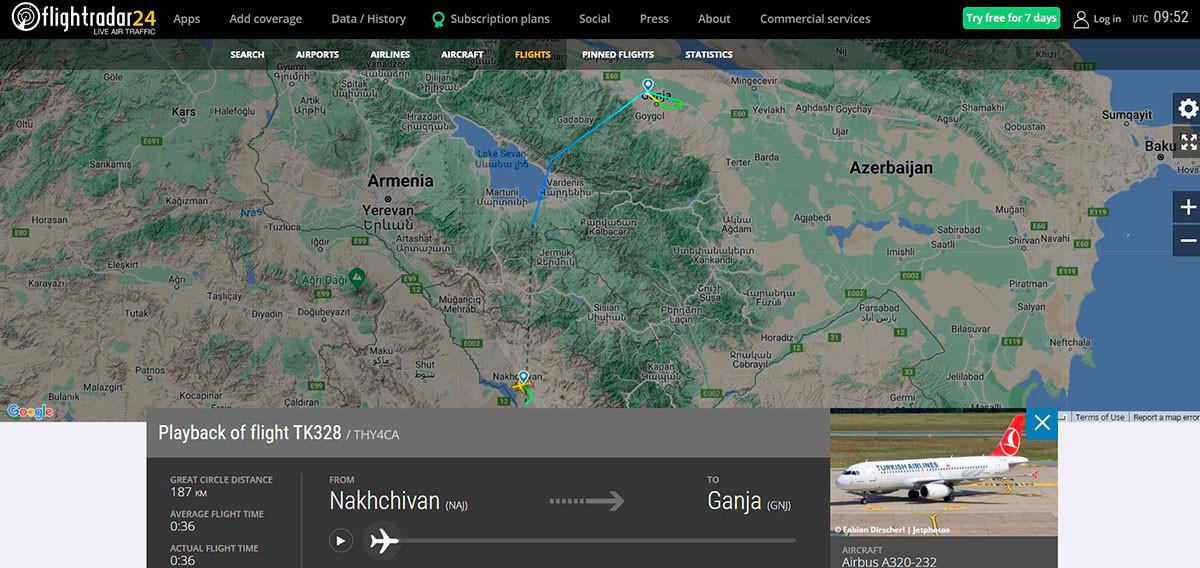Open the Add coverage link
1200x568 pixels.
[265, 19]
